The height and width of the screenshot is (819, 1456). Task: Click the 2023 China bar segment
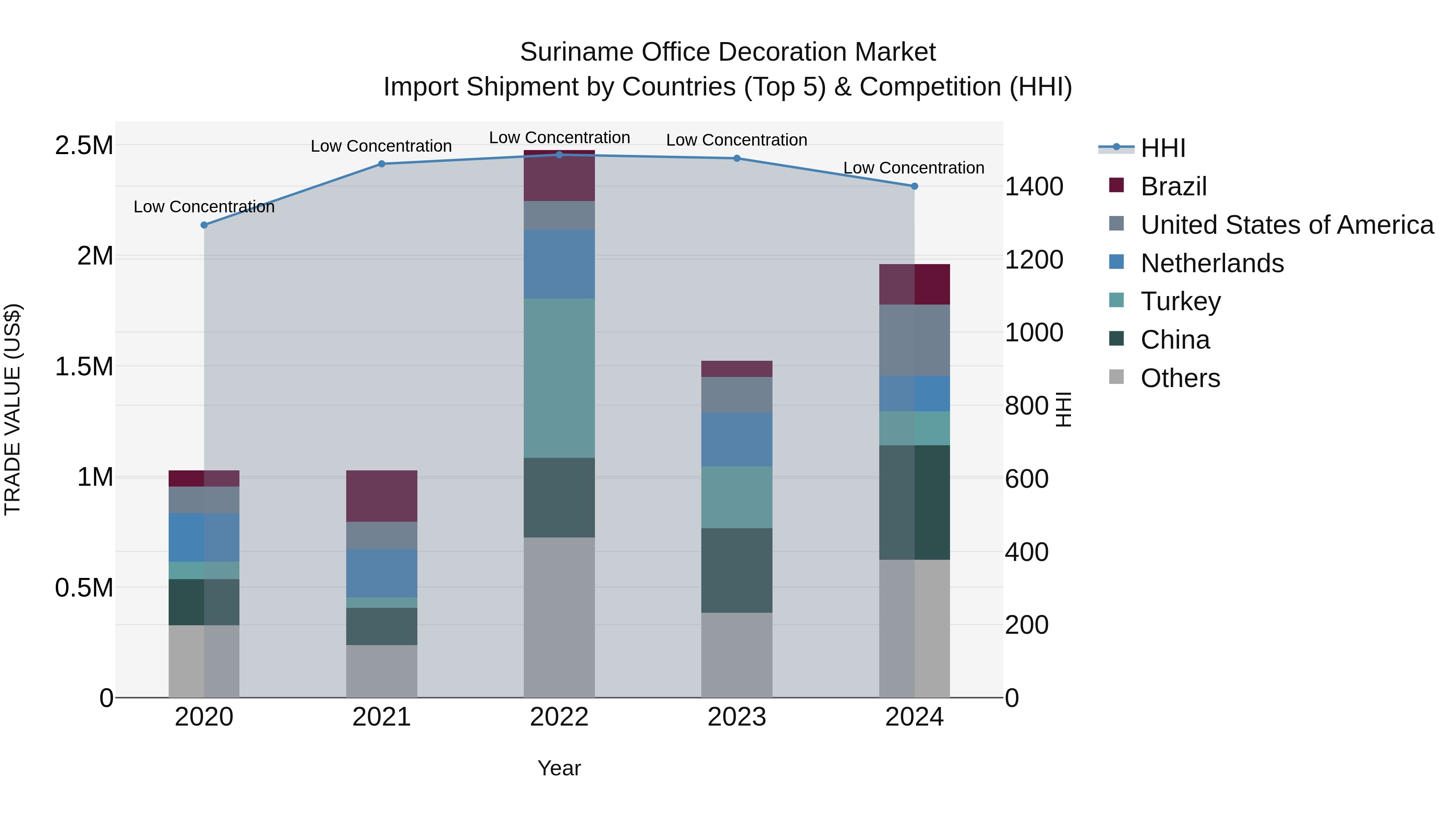point(737,570)
